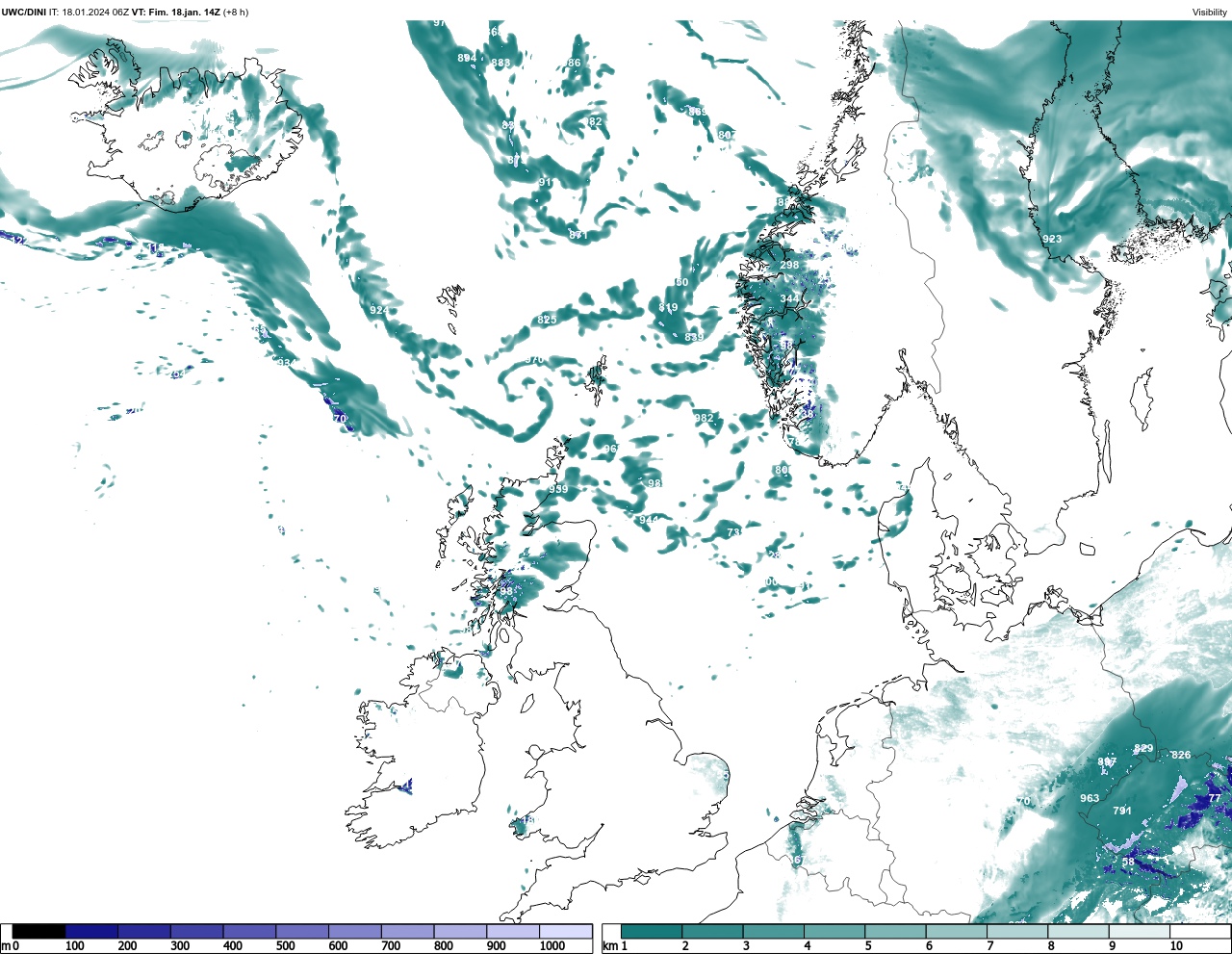Click the 924 value southeast of Iceland
The image size is (1232, 954).
coord(379,310)
